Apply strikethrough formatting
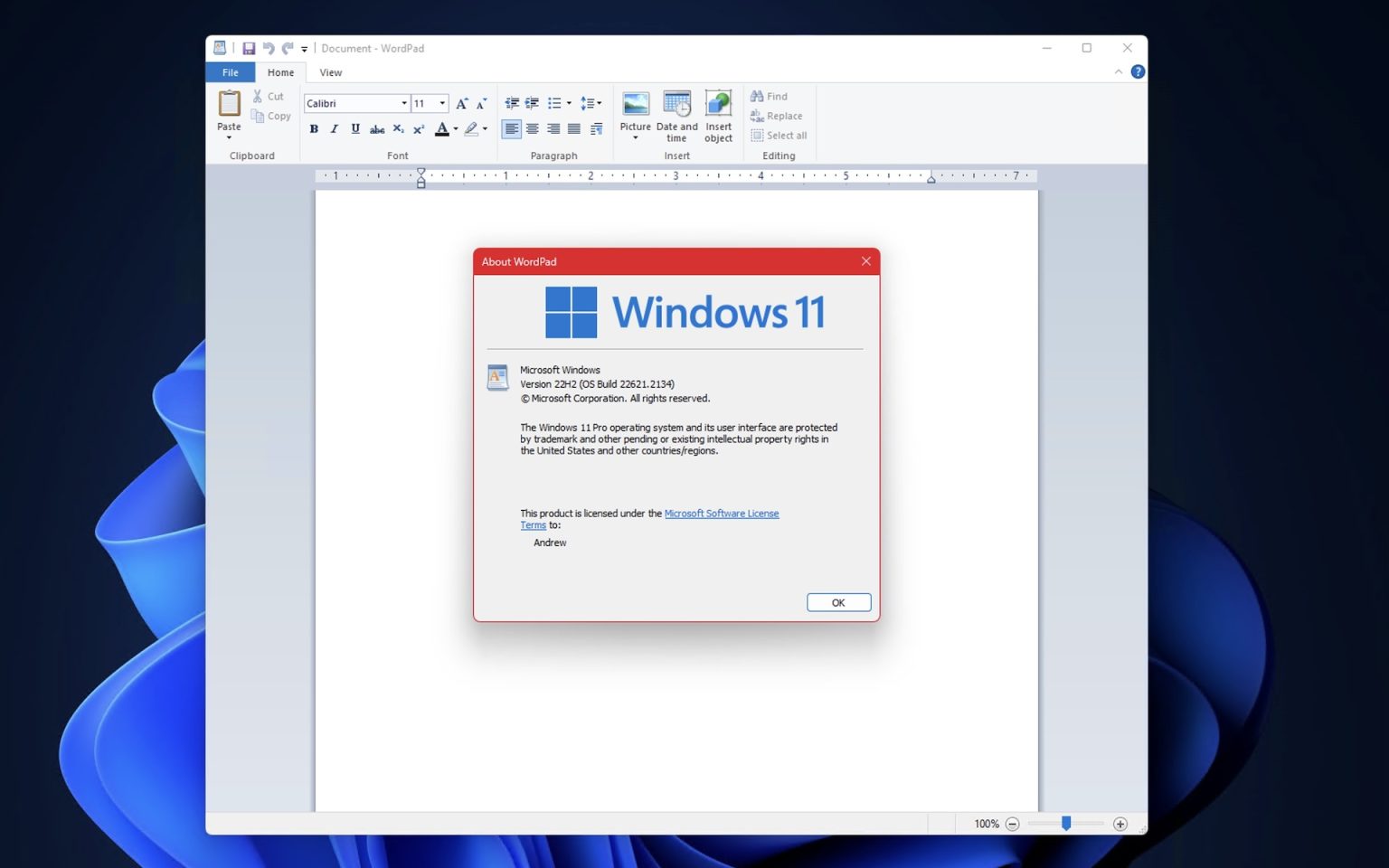The width and height of the screenshot is (1389, 868). (376, 129)
